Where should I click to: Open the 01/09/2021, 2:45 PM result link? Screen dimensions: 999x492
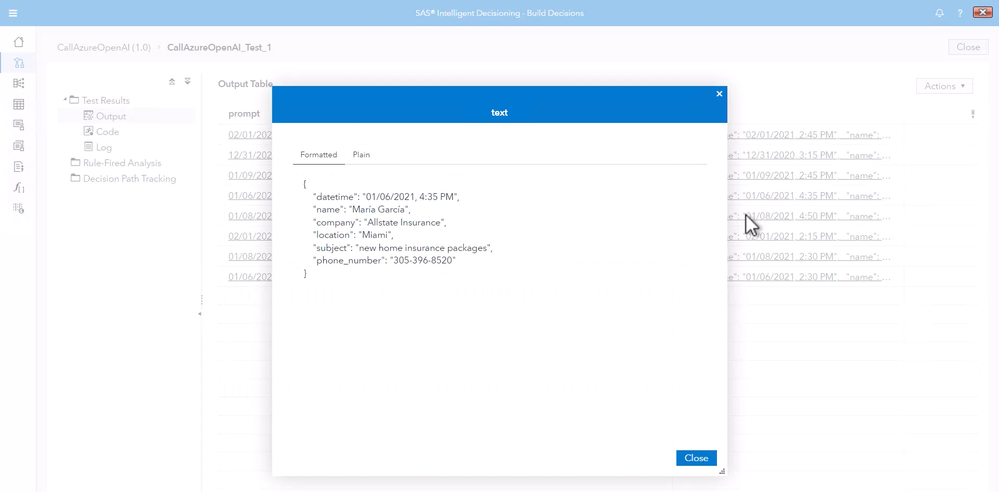[807, 175]
